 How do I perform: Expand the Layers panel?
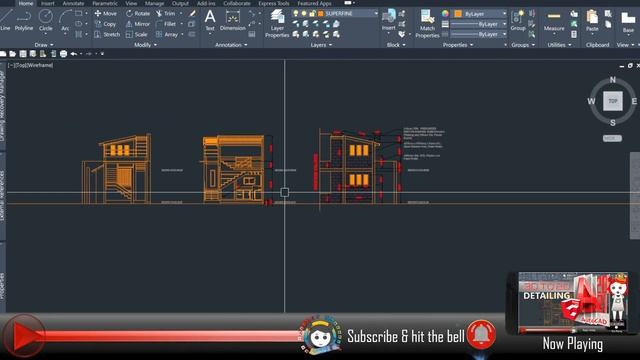pyautogui.click(x=321, y=44)
